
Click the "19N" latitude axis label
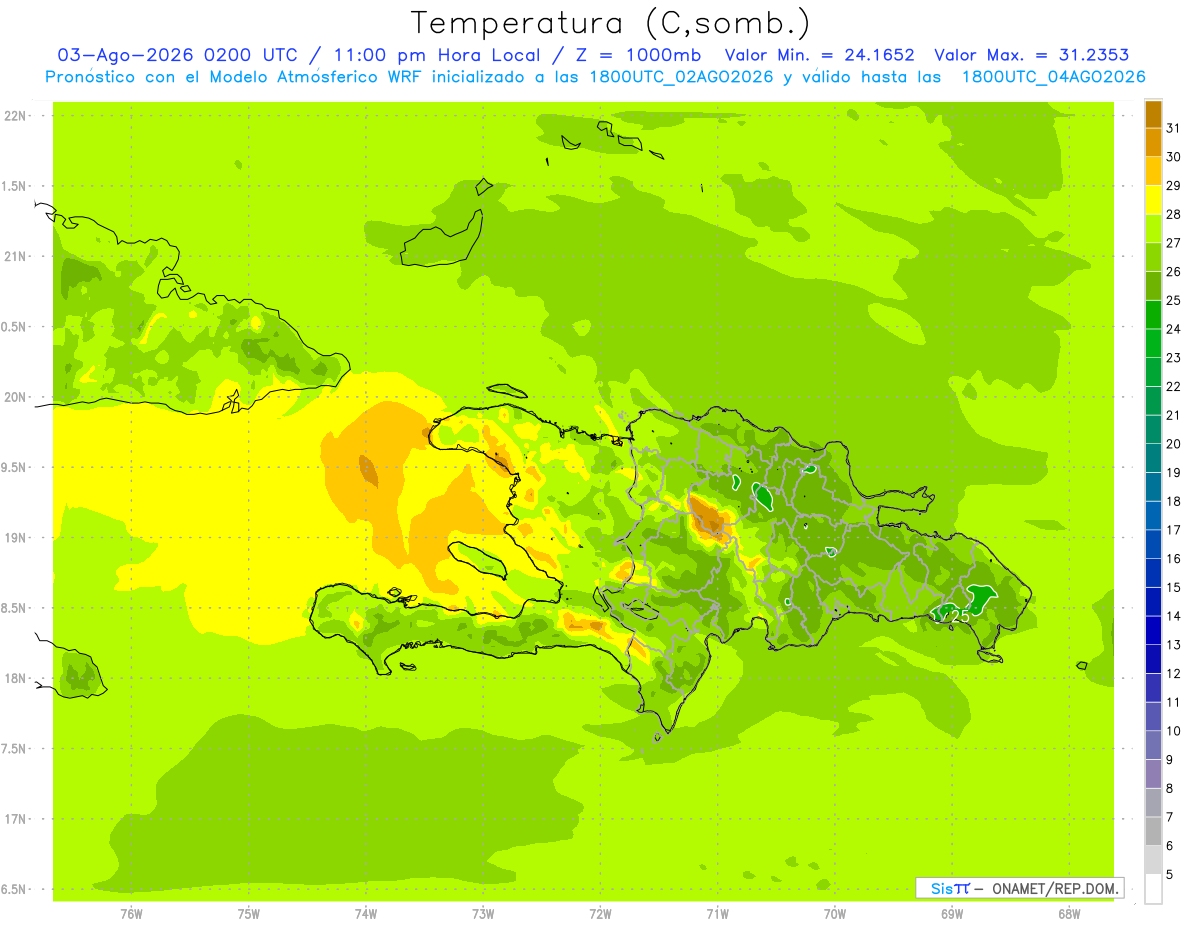[x=16, y=538]
